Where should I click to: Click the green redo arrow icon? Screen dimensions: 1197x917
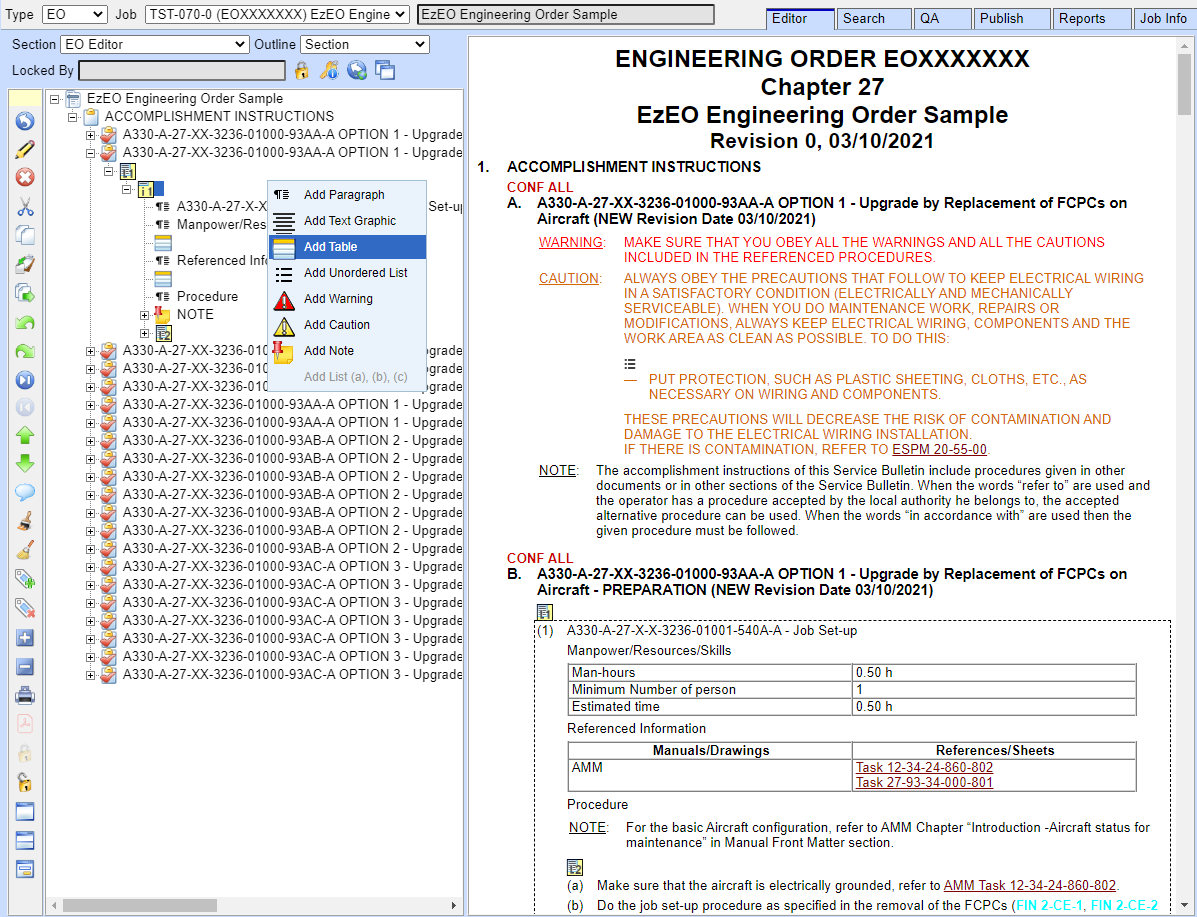[25, 351]
